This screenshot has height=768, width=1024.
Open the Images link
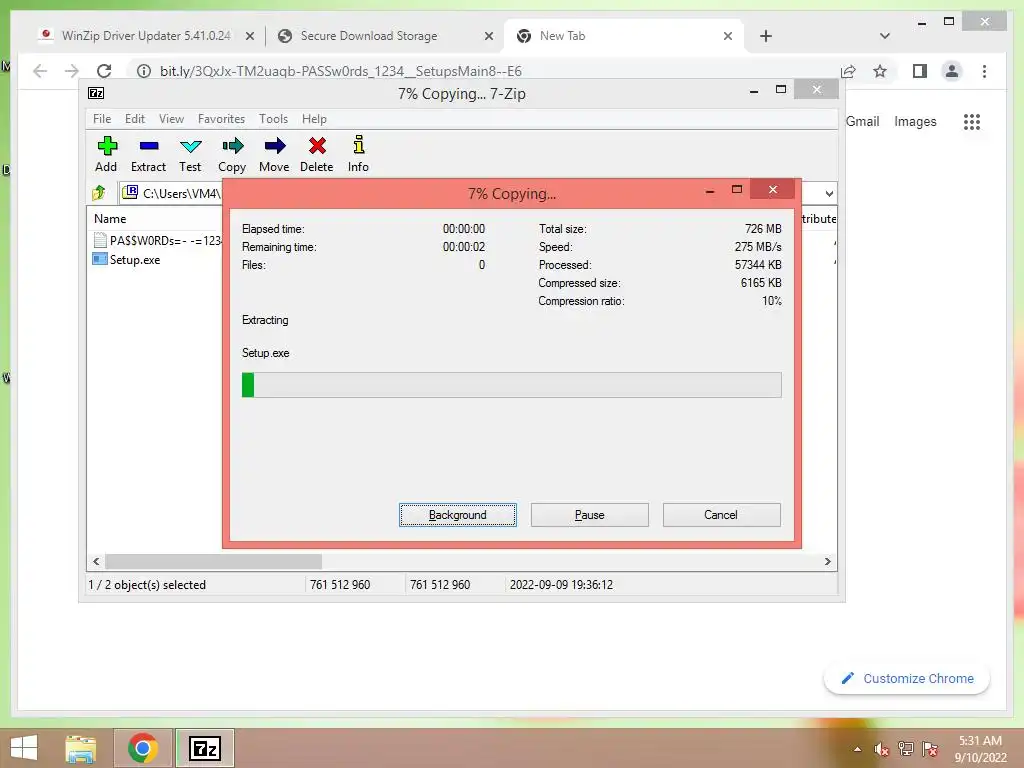tap(915, 121)
